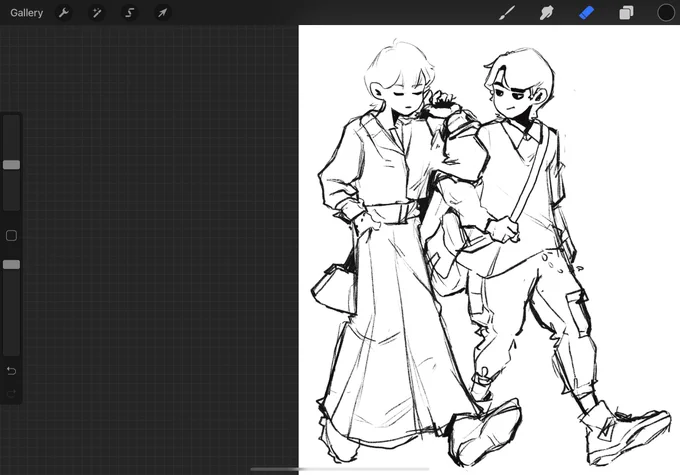Tap the square Modify button in sidebar
680x475 pixels.
[11, 236]
